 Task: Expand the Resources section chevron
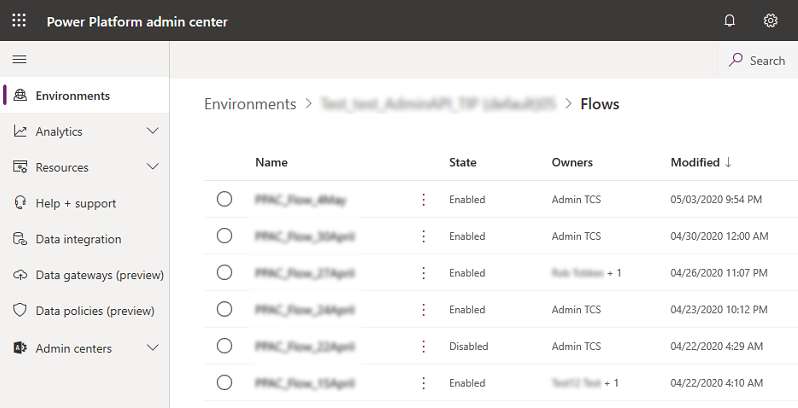tap(153, 167)
